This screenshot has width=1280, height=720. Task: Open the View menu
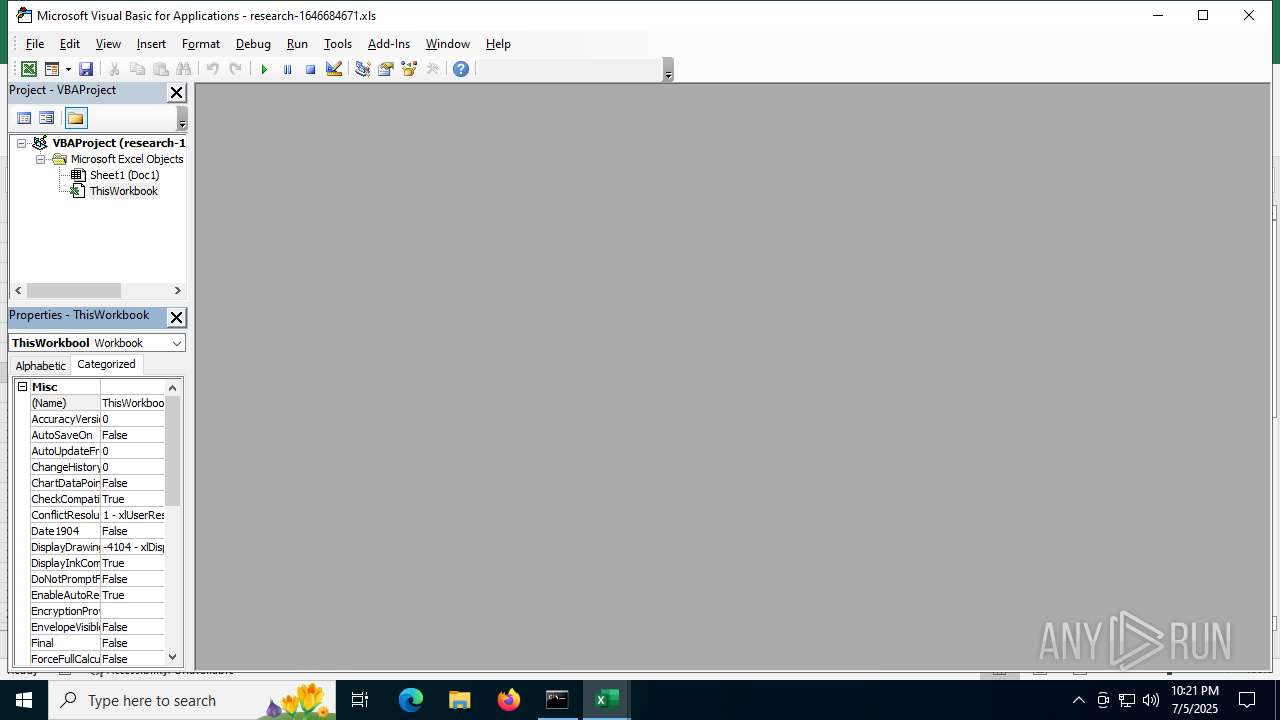pyautogui.click(x=108, y=44)
